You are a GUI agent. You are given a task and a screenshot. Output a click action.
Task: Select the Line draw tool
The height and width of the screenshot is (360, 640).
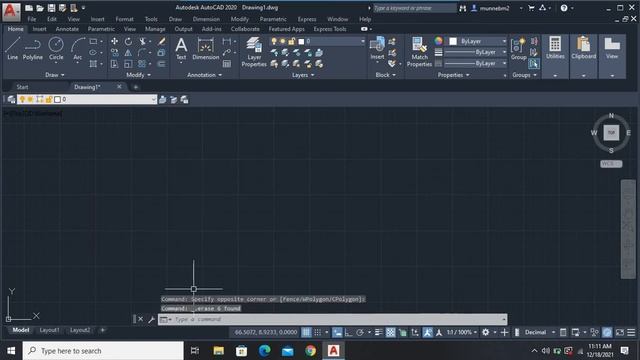[13, 49]
